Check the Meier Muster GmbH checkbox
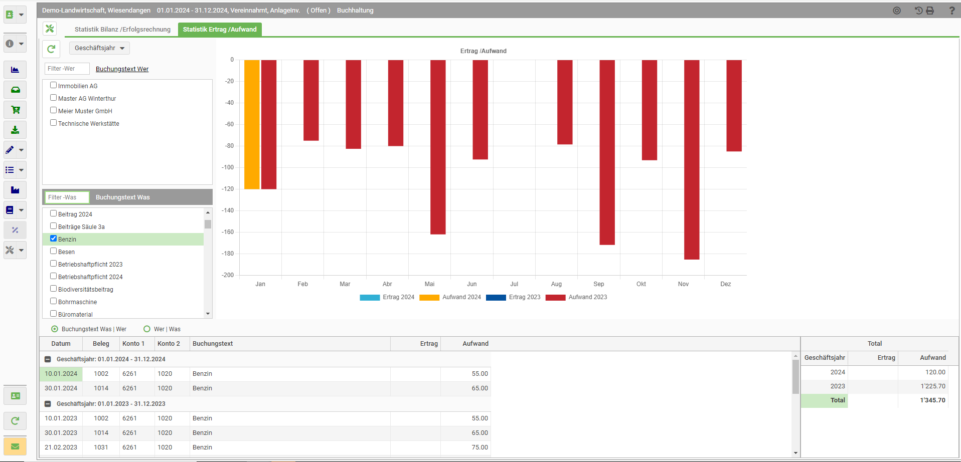 tap(53, 110)
